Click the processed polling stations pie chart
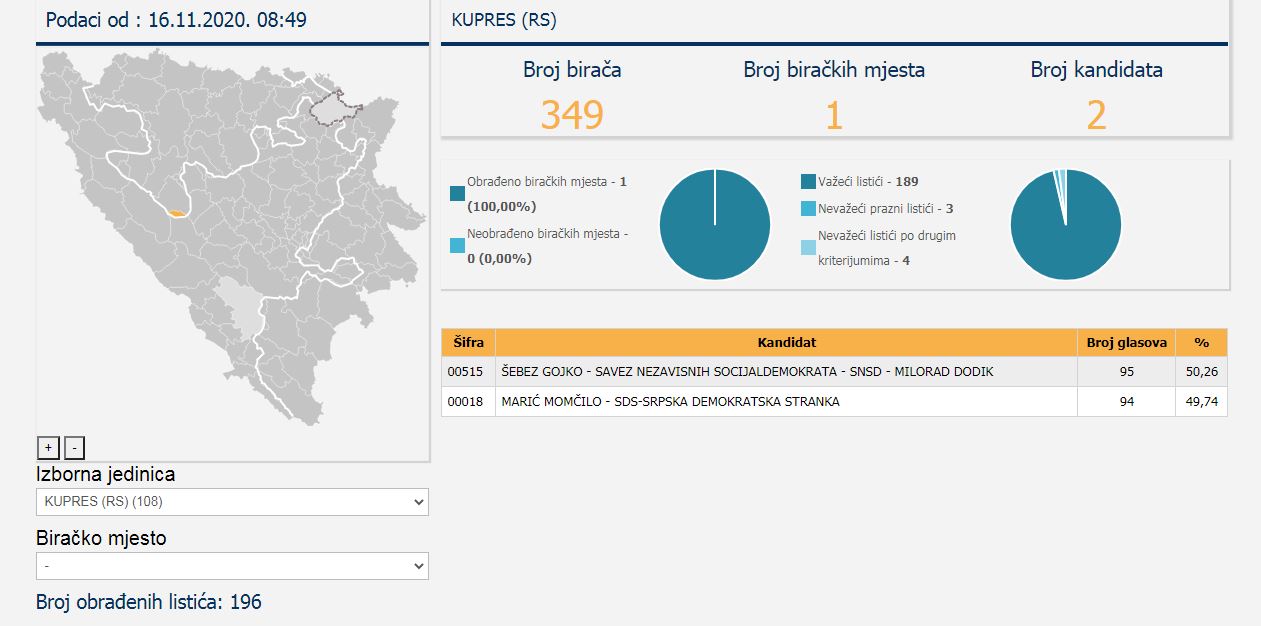 [x=715, y=225]
